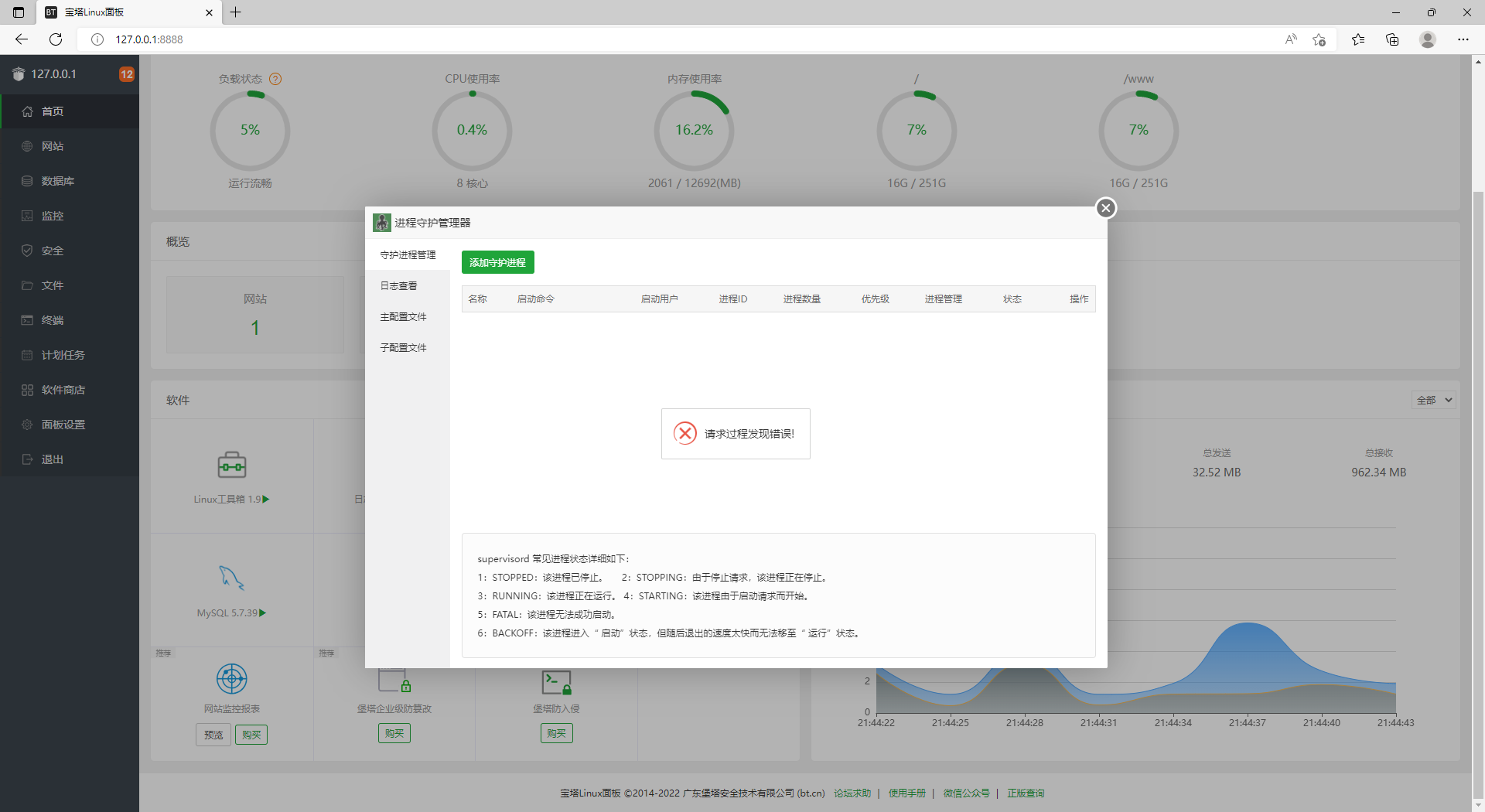
Task: Click the 堡塔防入侵 terminal lock icon
Action: coord(556,682)
